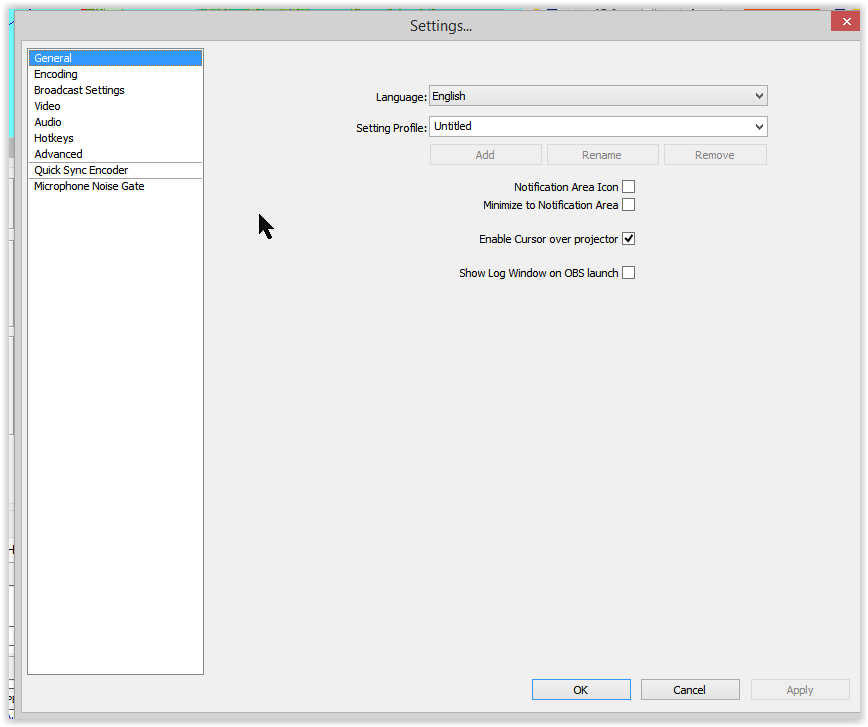Image resolution: width=868 pixels, height=727 pixels.
Task: Enable Show Log Window on OBS launch
Action: [628, 273]
